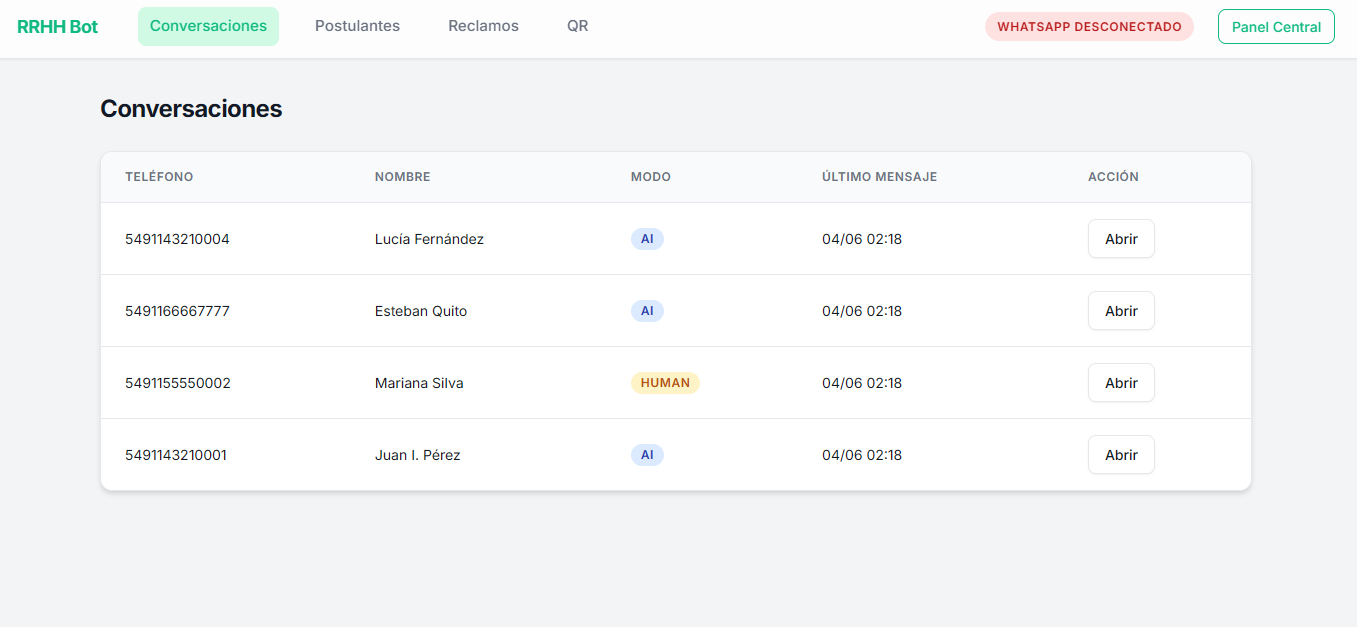Viewport: 1357px width, 627px height.
Task: Click the Conversaciones page heading
Action: pyautogui.click(x=191, y=109)
